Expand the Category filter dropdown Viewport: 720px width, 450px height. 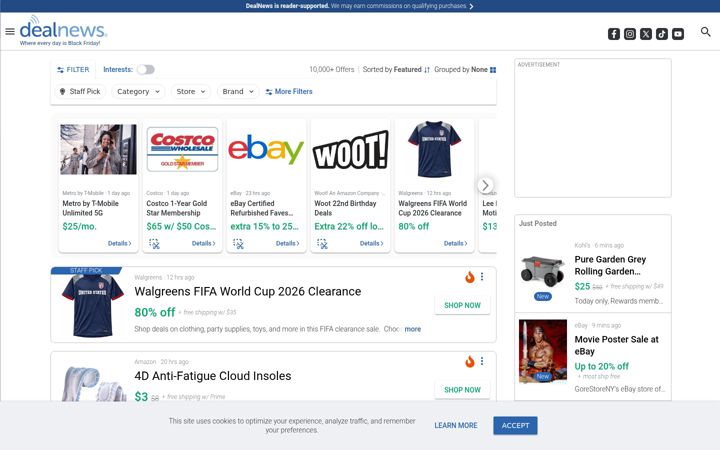click(x=138, y=91)
